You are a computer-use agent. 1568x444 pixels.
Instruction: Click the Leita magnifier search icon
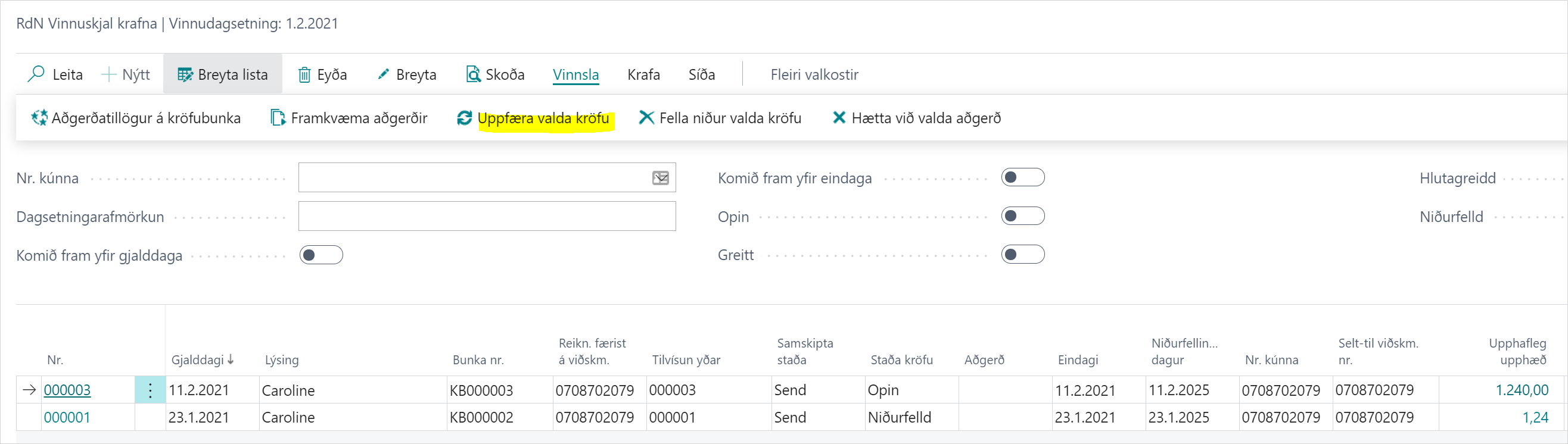36,74
